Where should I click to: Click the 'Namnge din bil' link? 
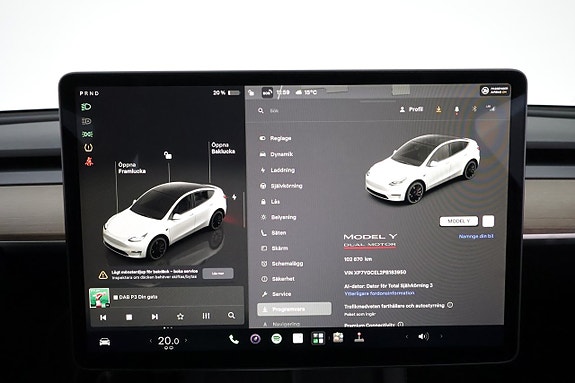tap(476, 237)
